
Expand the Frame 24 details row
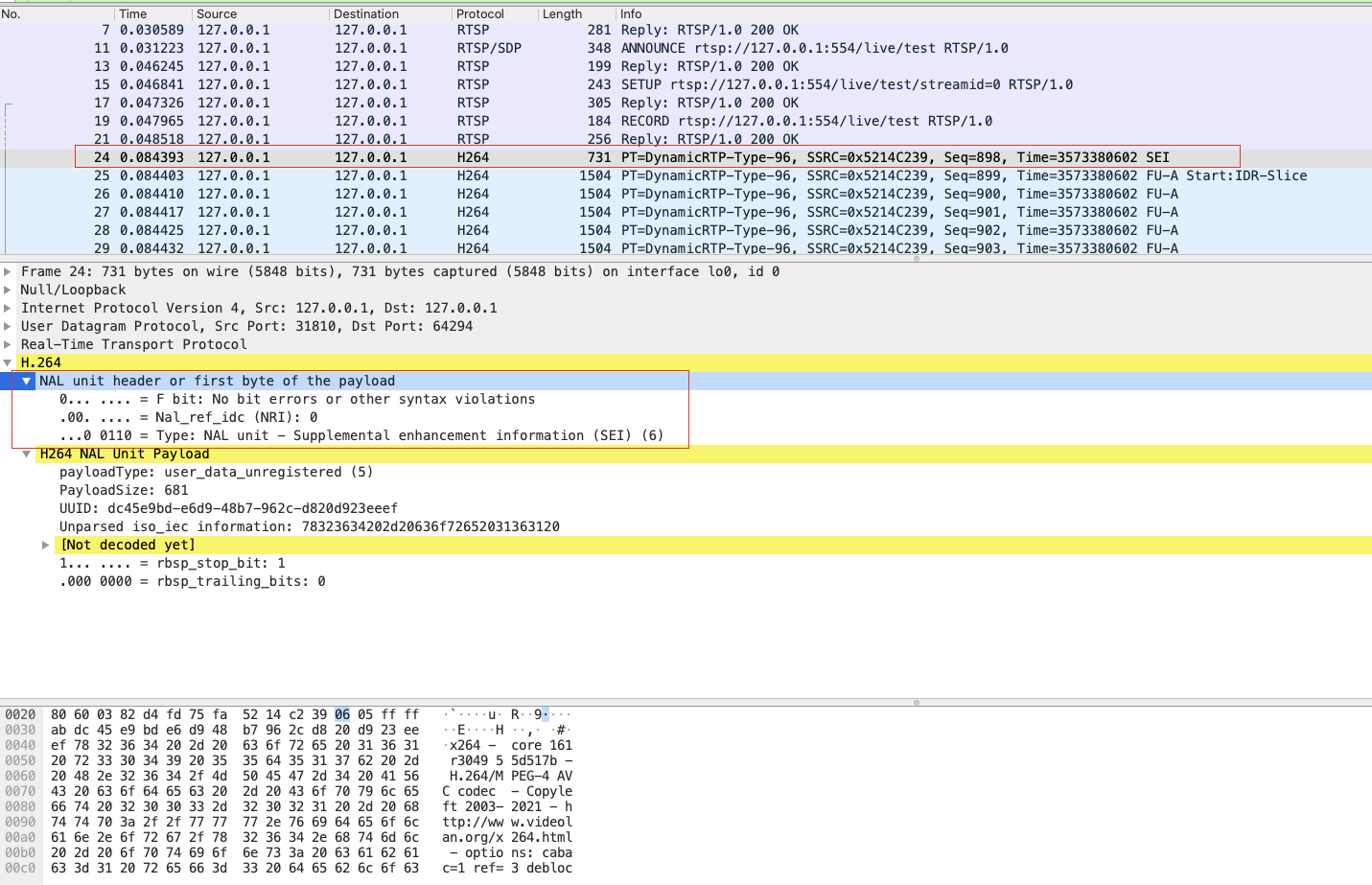point(8,271)
